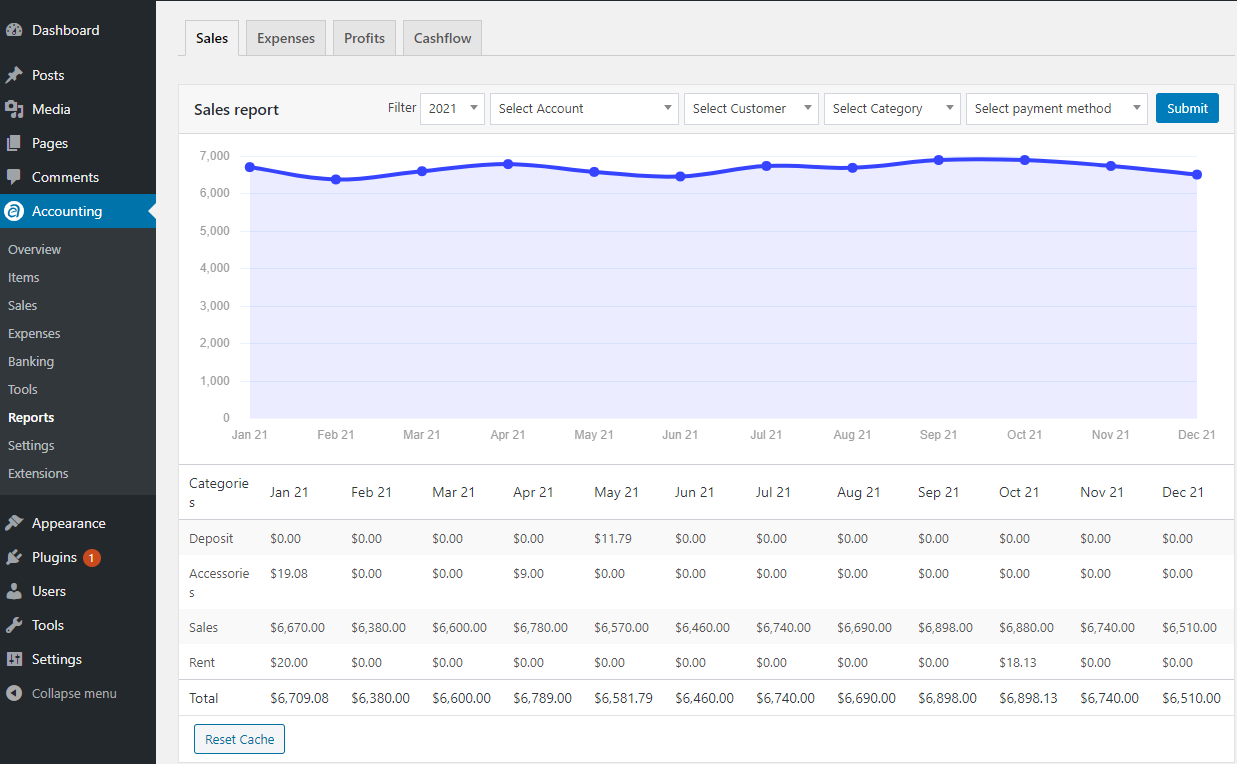Click the Settings sliders icon
The width and height of the screenshot is (1237, 764).
coord(14,659)
